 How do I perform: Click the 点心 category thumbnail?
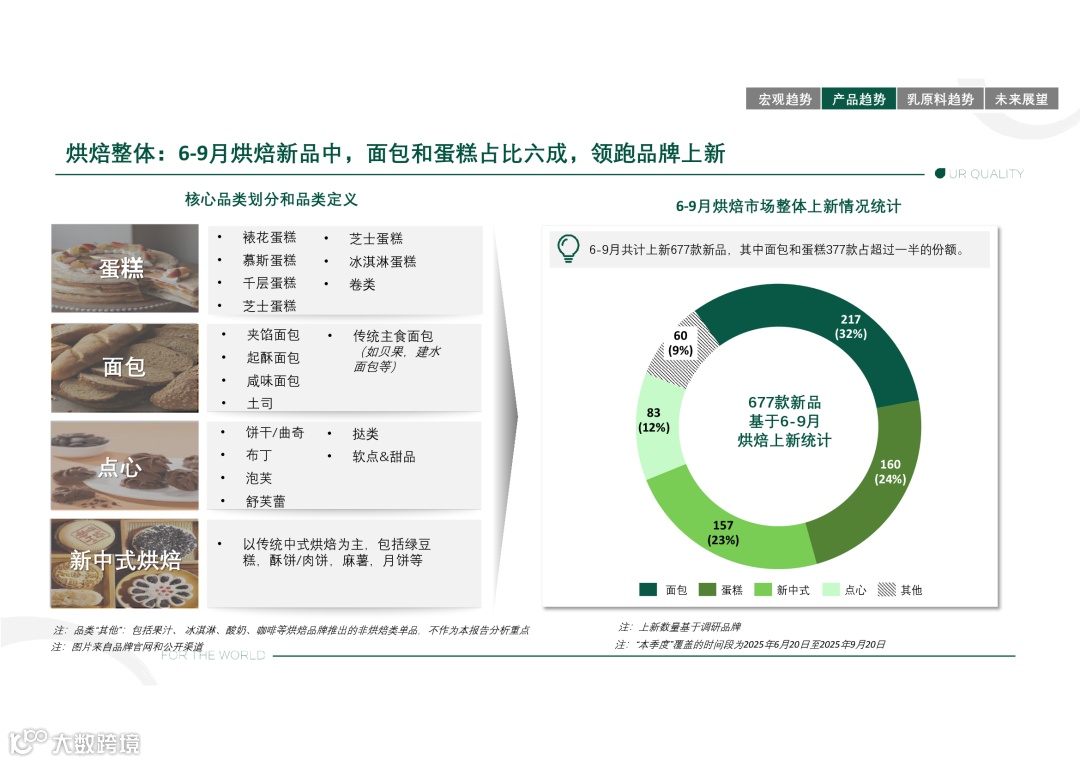point(125,466)
